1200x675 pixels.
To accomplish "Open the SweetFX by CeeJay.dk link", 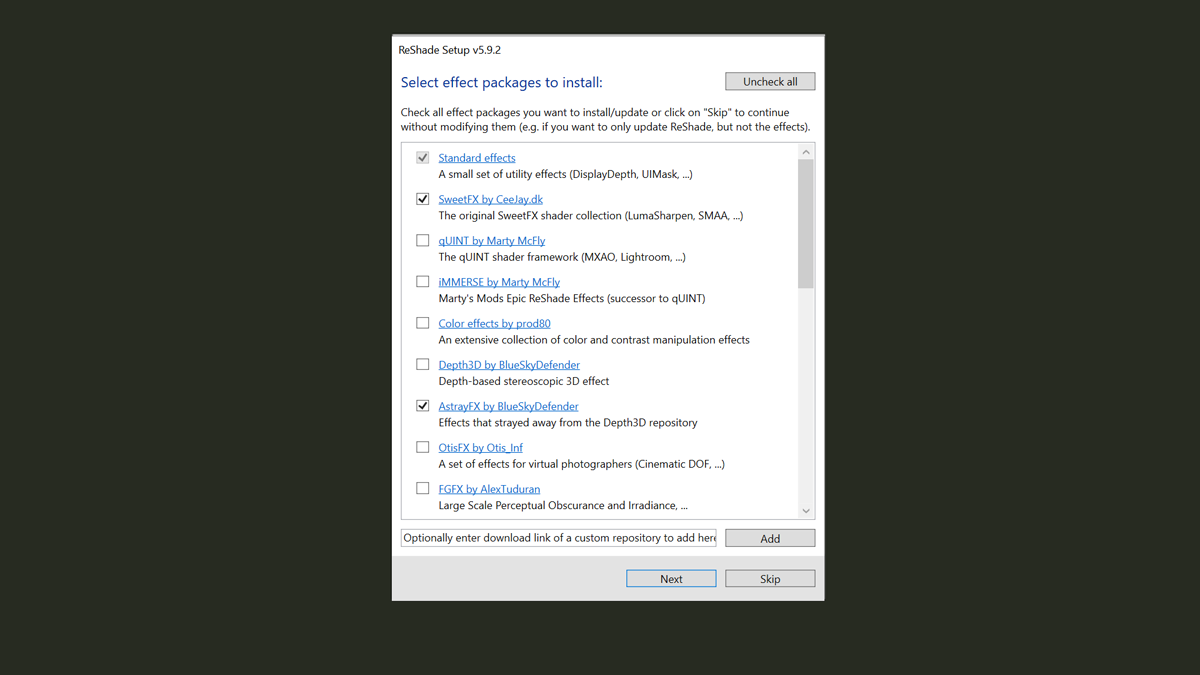I will [x=490, y=199].
